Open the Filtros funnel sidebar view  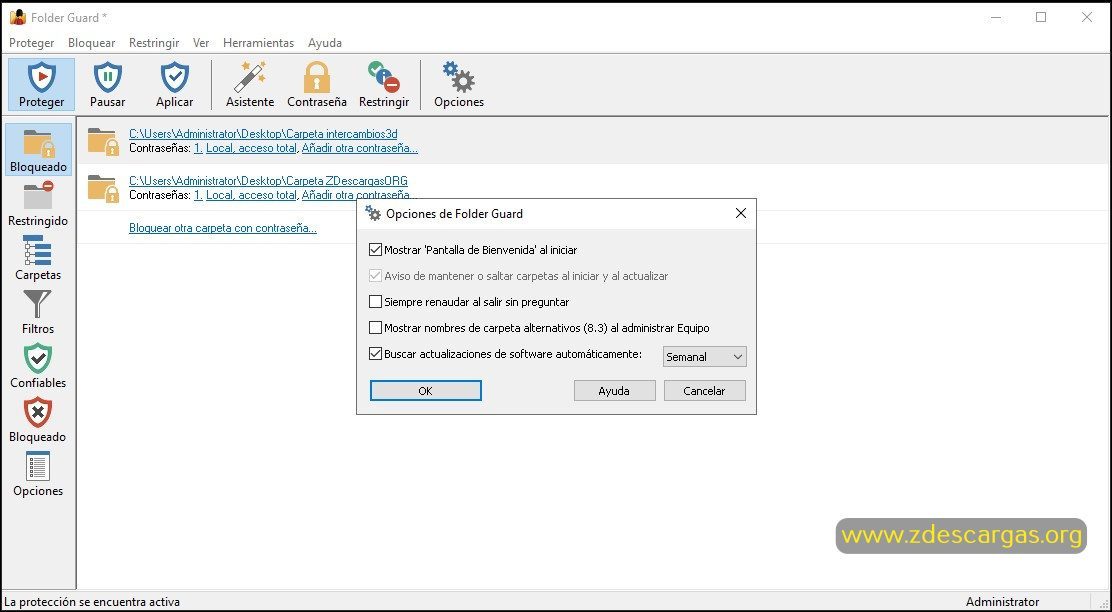38,312
